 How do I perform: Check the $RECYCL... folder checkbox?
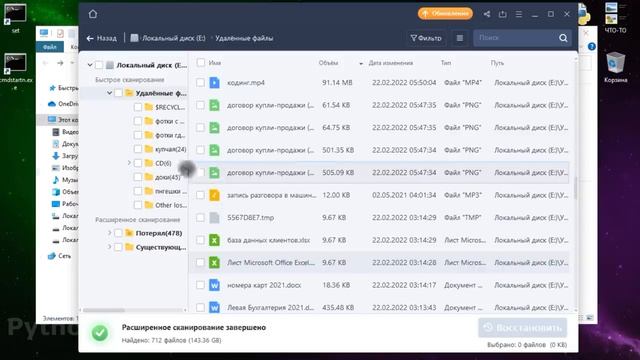[x=138, y=107]
